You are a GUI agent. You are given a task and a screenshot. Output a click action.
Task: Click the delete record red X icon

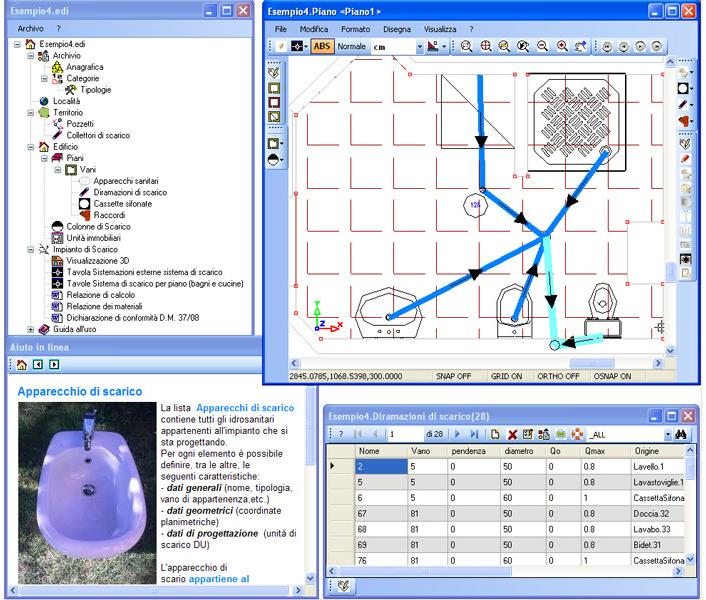tap(512, 435)
